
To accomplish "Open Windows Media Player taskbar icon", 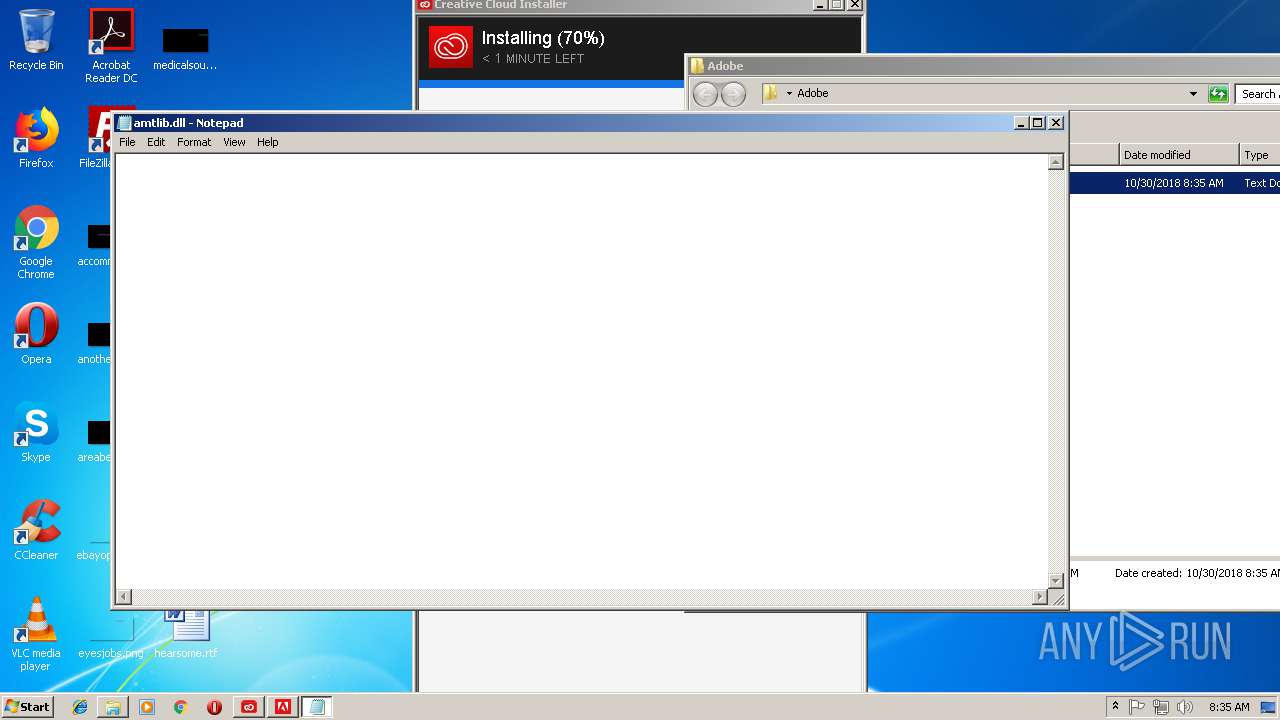I will point(147,707).
